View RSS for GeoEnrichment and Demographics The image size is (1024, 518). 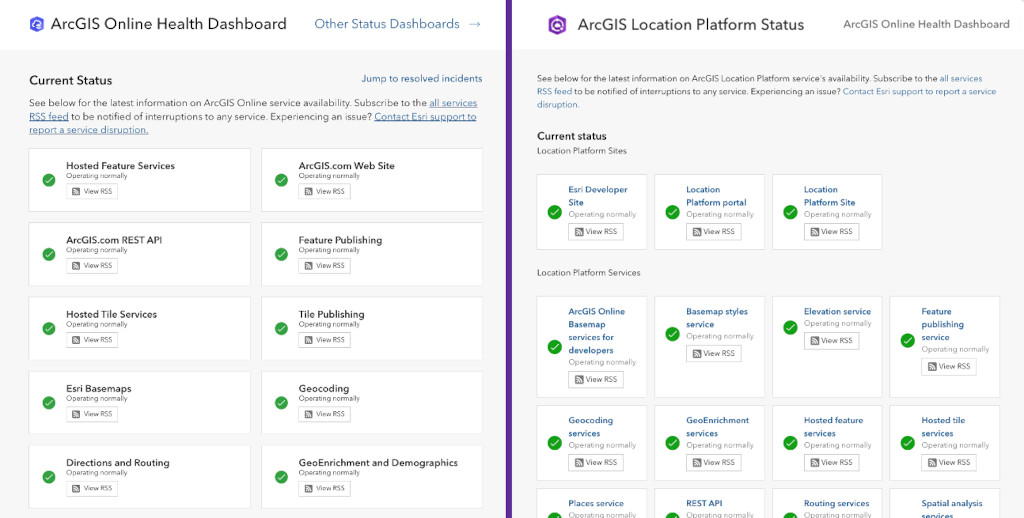(x=324, y=488)
